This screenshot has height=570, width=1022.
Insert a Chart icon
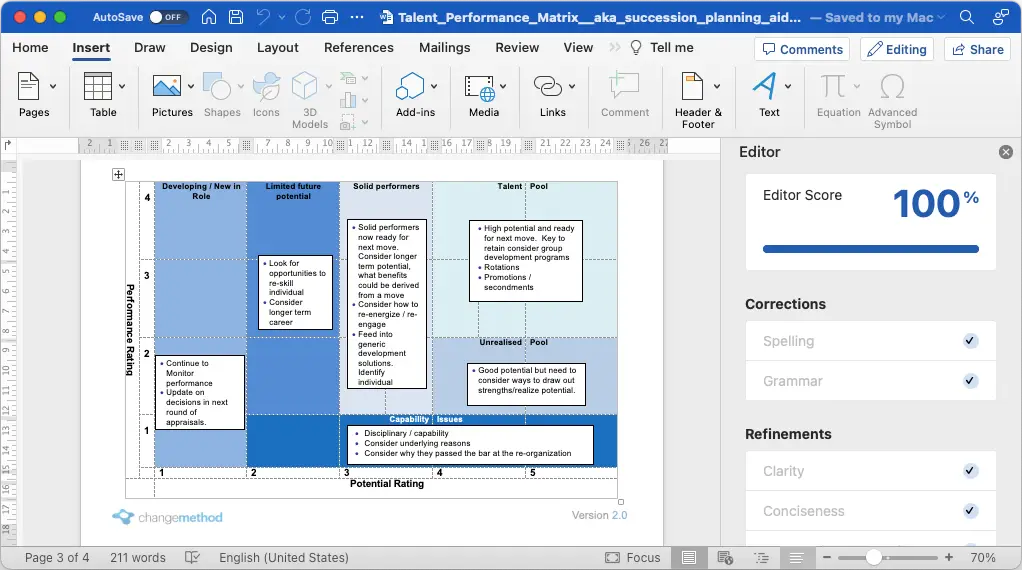click(x=349, y=100)
